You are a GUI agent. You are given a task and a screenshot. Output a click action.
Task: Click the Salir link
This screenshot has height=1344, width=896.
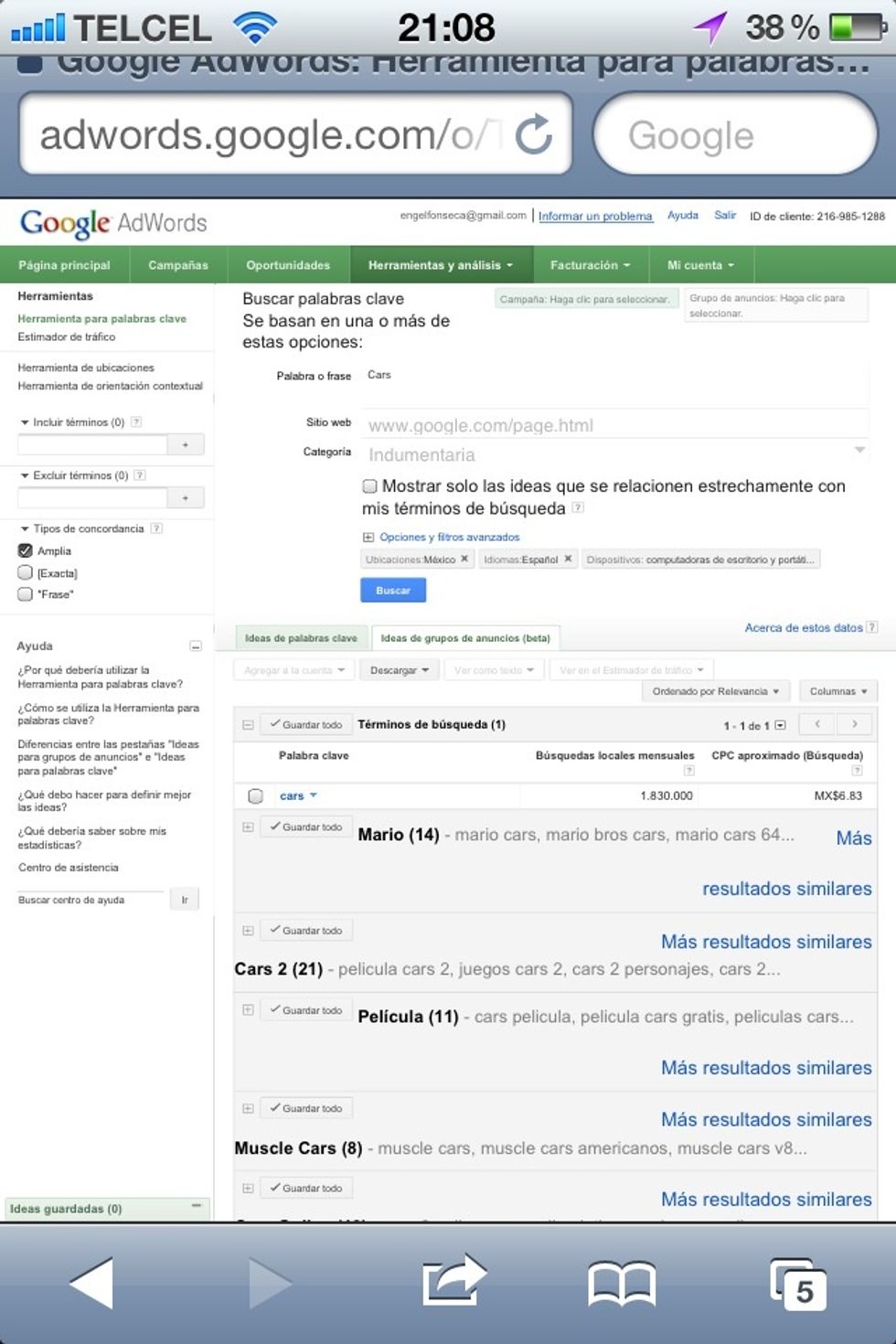coord(725,216)
